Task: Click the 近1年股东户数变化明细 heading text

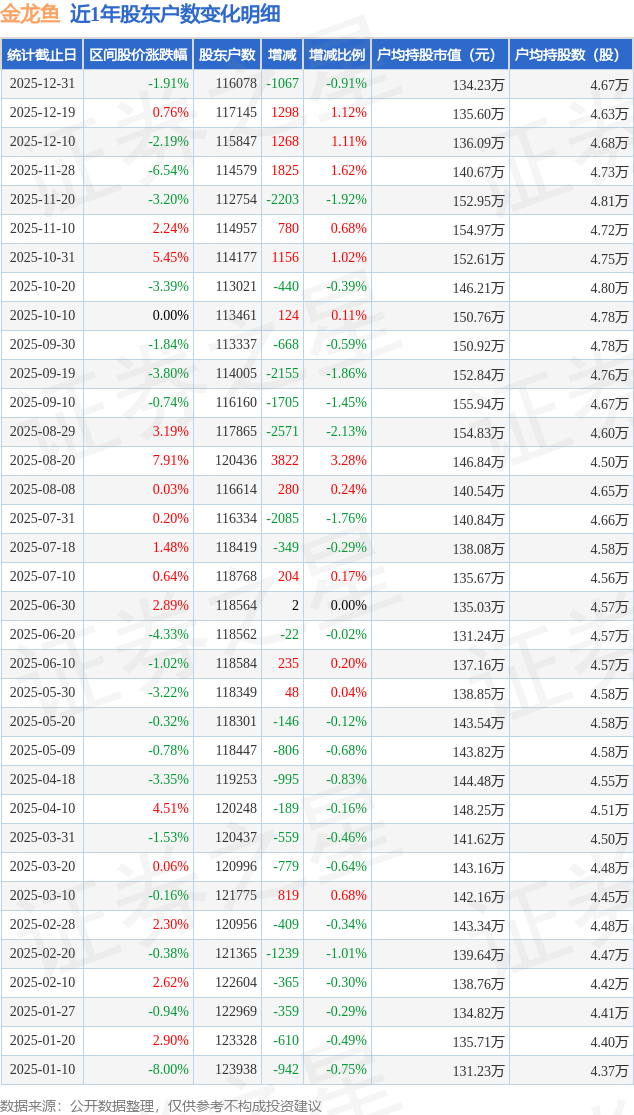Action: [175, 14]
